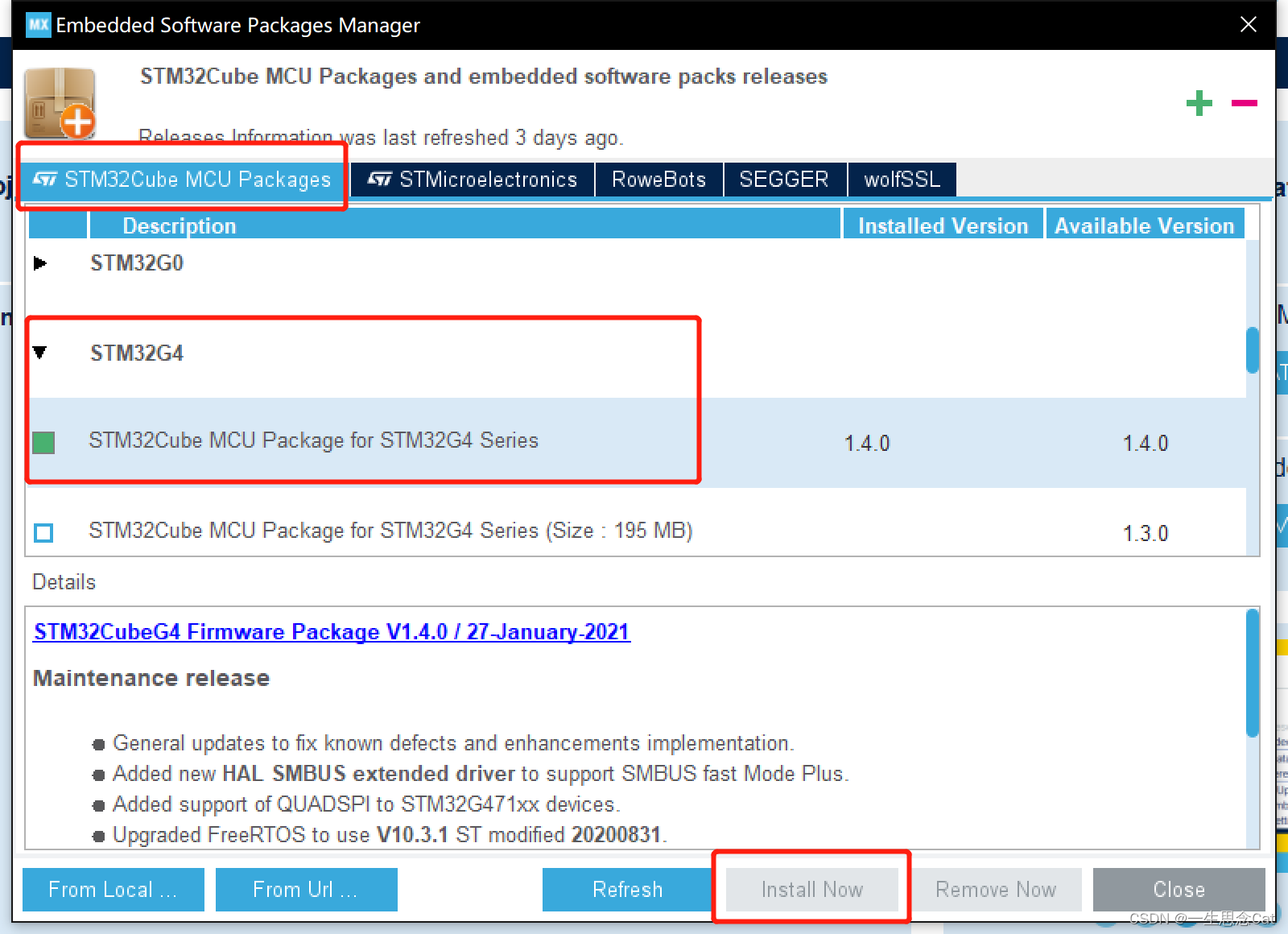Collapse the STM32G4 tree node
The image size is (1288, 934).
[39, 353]
